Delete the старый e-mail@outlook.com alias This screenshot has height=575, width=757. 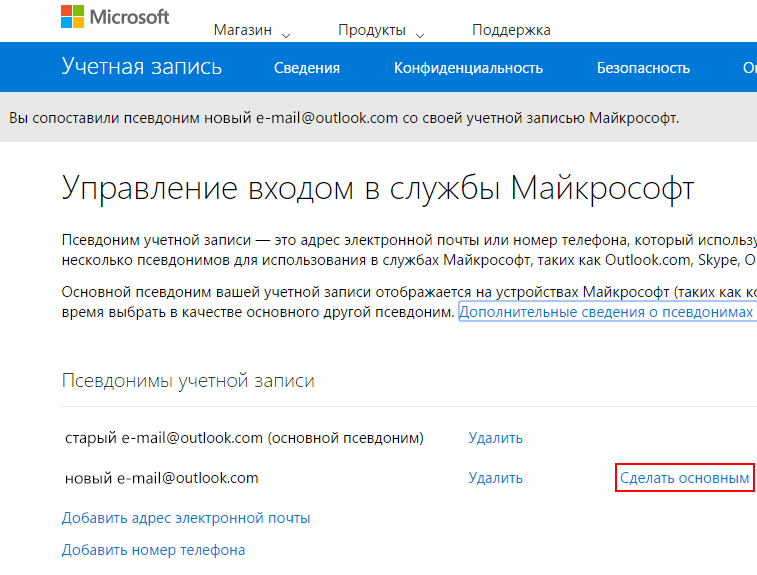495,438
